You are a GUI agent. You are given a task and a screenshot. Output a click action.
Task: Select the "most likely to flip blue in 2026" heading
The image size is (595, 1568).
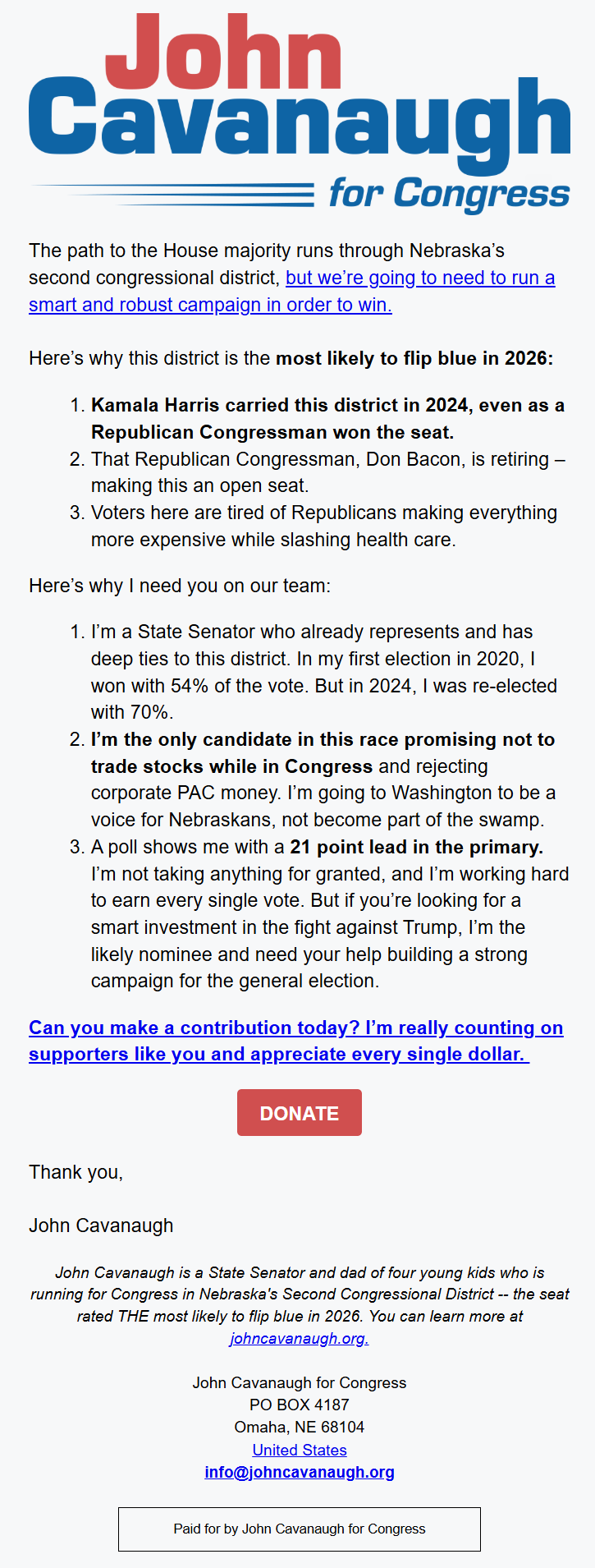click(414, 358)
